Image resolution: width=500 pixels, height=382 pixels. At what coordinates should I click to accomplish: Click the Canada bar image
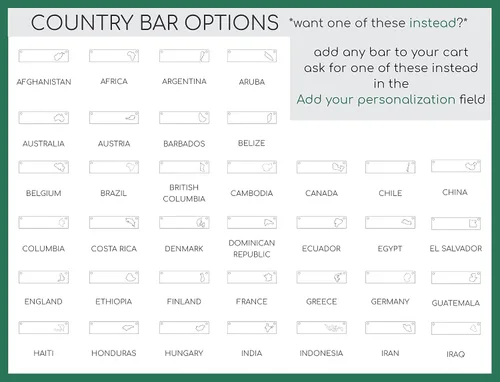(x=322, y=167)
